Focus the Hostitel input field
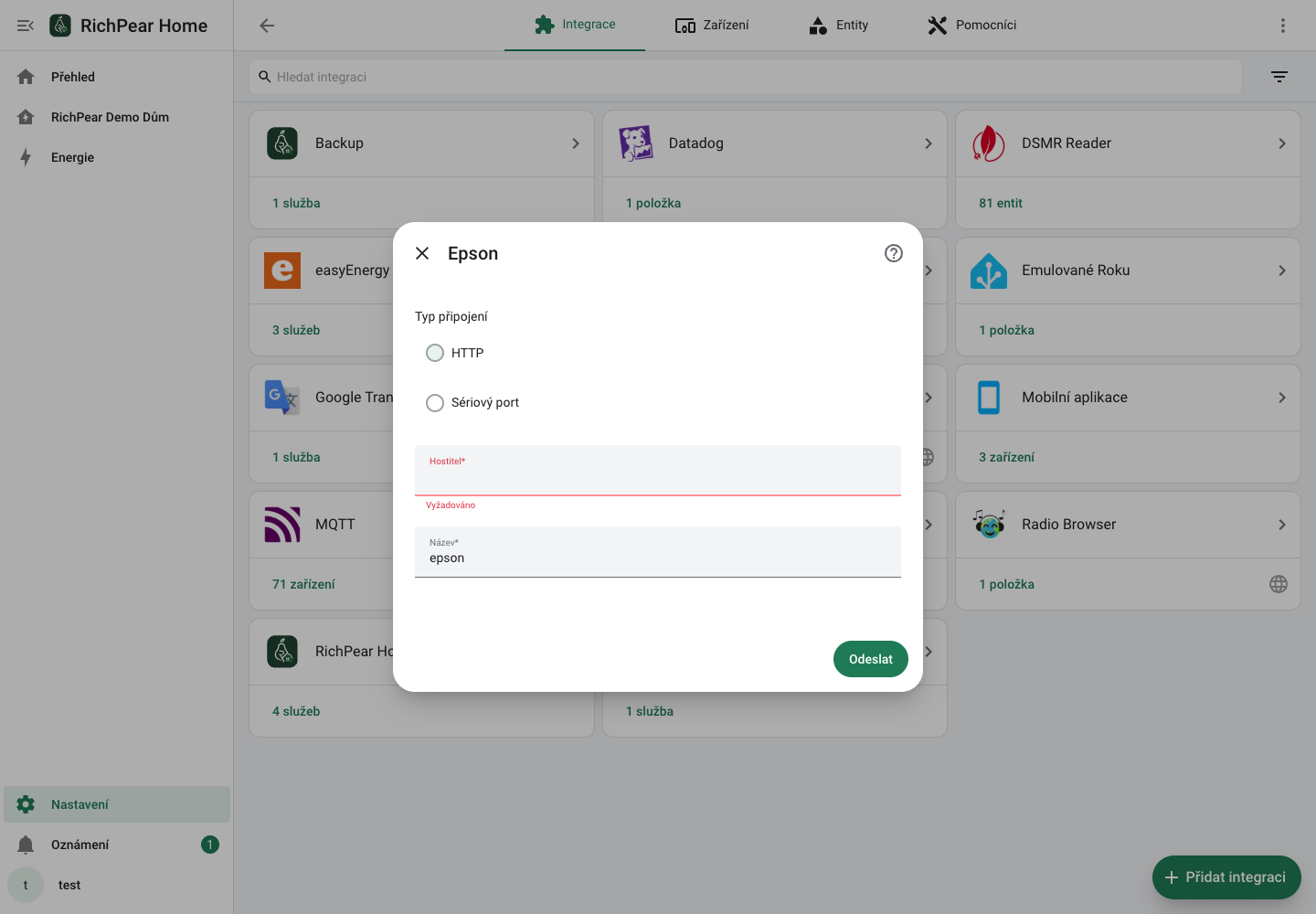This screenshot has height=914, width=1316. [x=658, y=471]
